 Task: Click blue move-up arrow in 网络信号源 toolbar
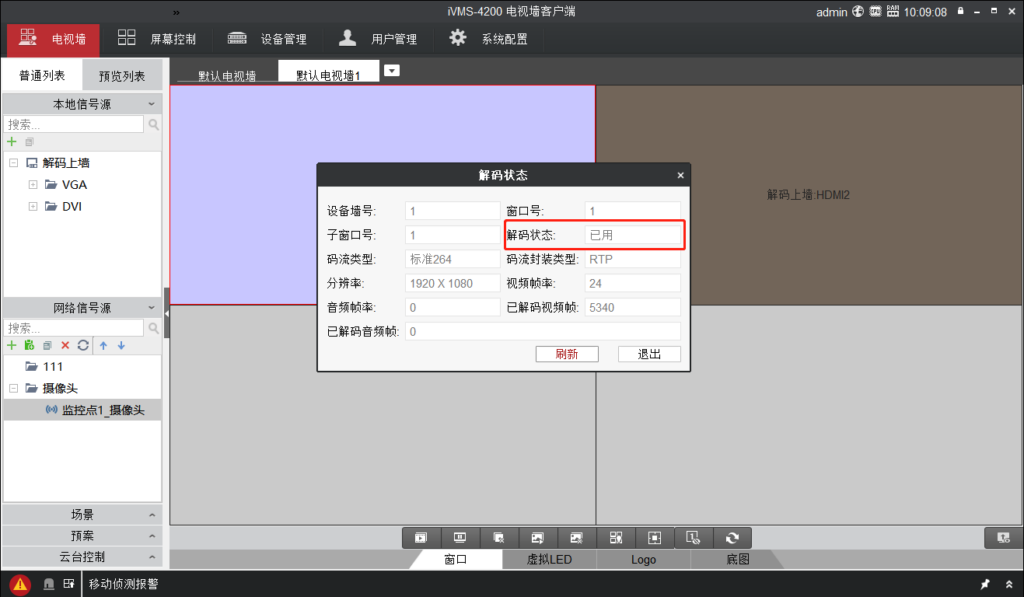(x=102, y=345)
